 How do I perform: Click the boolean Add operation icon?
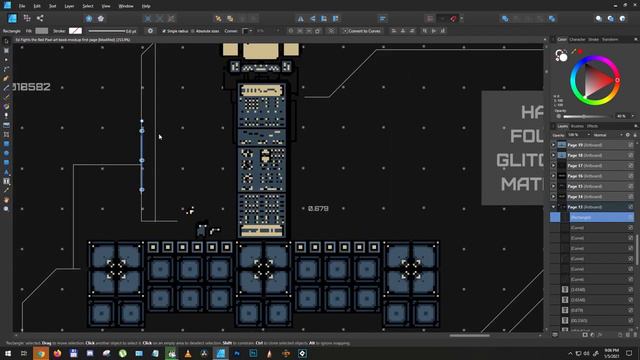pos(505,19)
